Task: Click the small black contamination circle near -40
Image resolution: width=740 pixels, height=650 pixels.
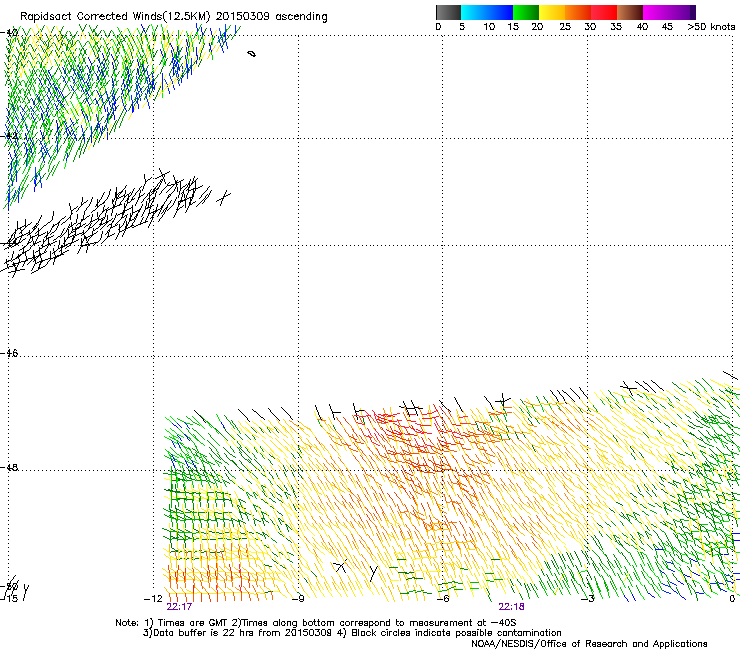Action: 252,54
